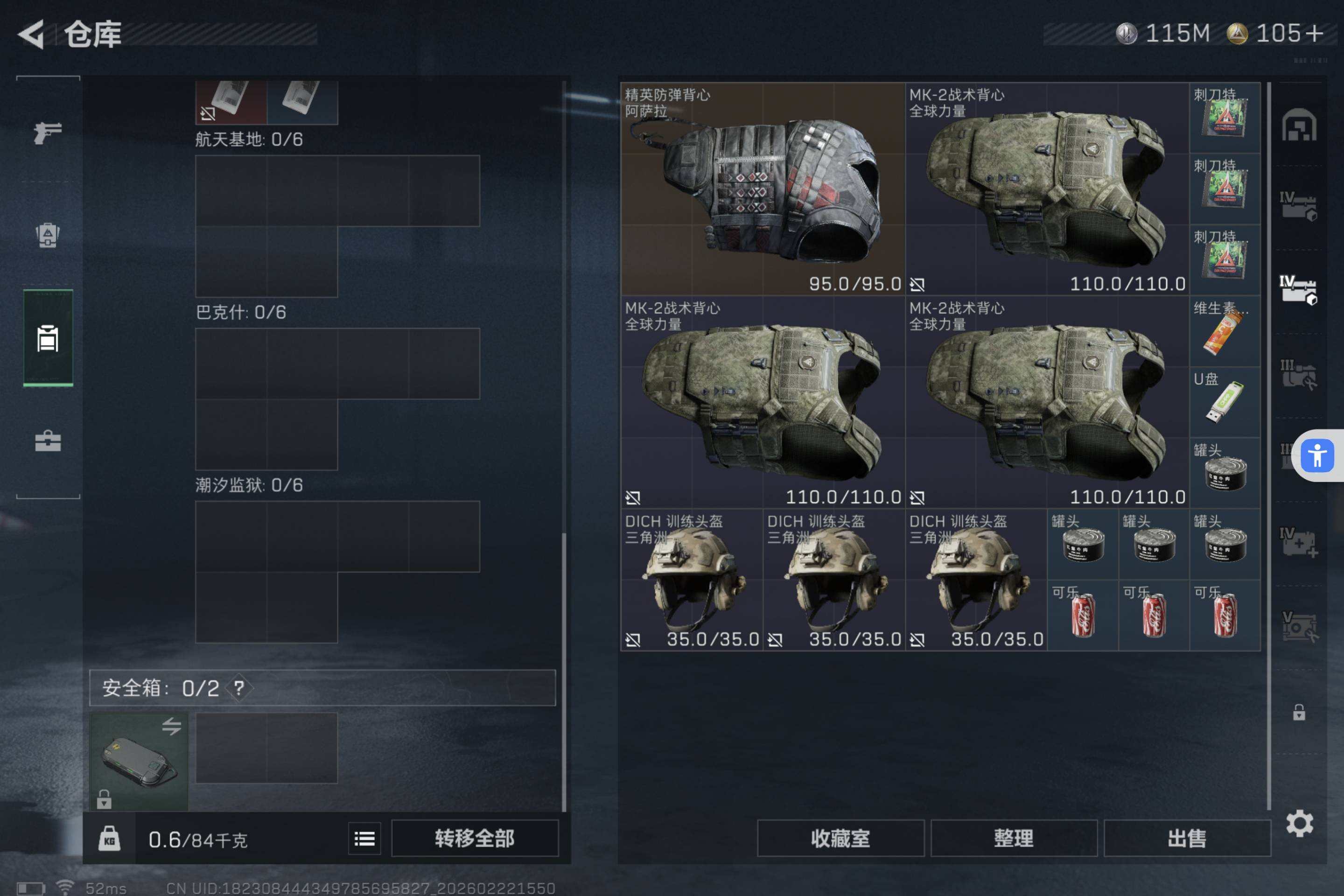
Task: Open the toolbox category in left sidebar
Action: click(x=48, y=441)
